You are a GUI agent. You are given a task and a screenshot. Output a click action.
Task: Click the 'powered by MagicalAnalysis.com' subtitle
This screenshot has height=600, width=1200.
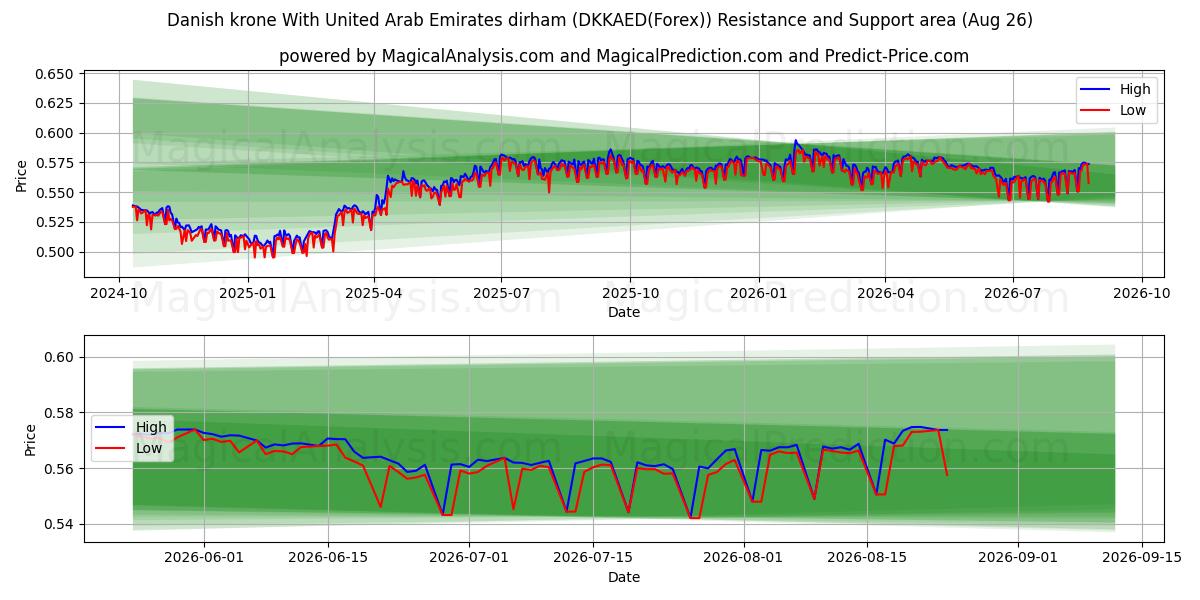click(x=624, y=56)
